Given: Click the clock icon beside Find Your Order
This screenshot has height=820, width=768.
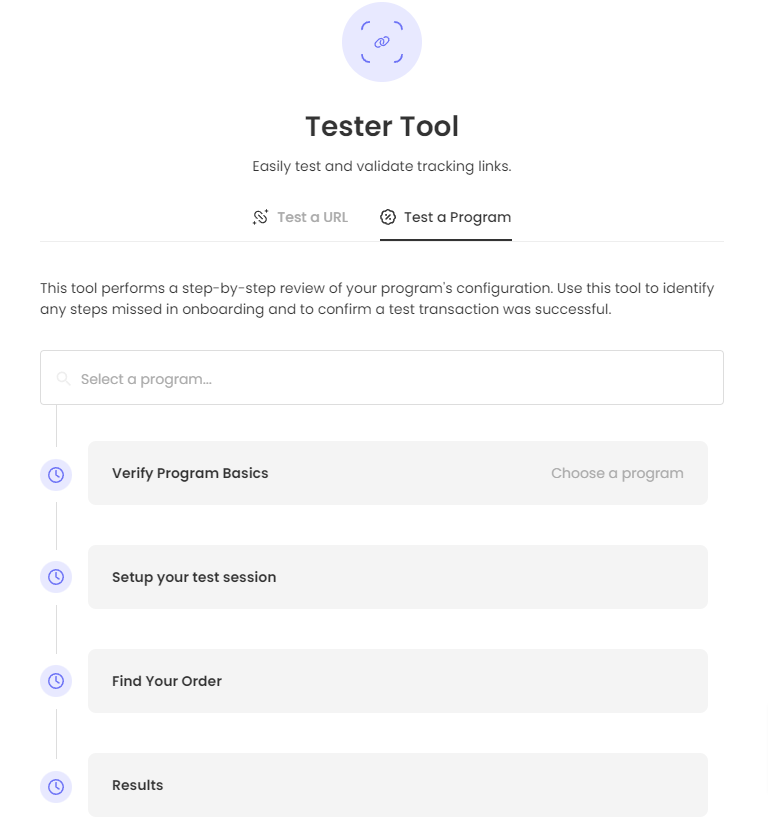Looking at the screenshot, I should tap(56, 681).
